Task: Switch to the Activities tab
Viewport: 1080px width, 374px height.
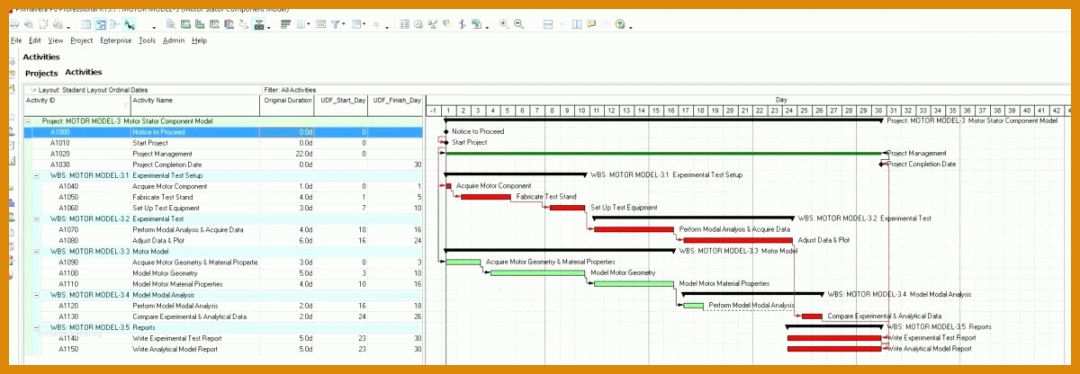Action: tap(83, 72)
